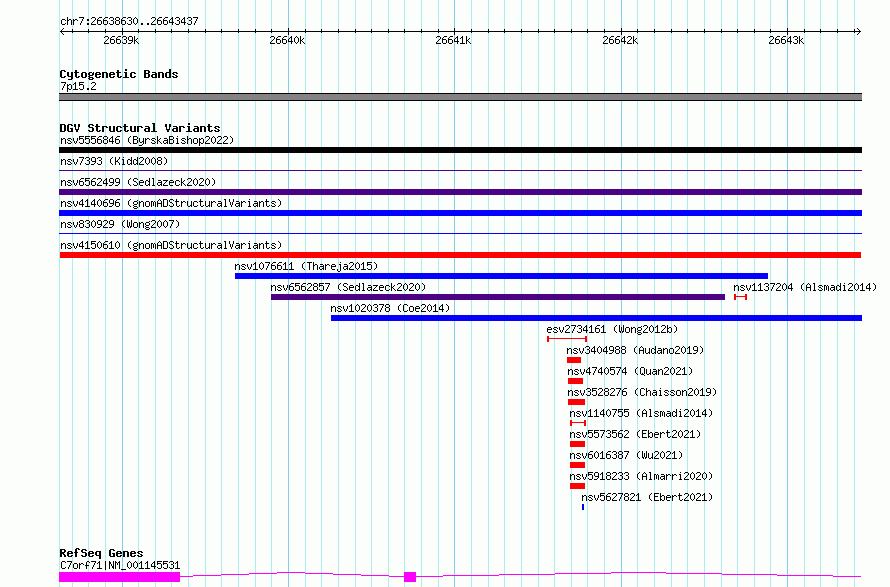Click the red block of nsv3404988
The image size is (890, 587).
point(574,360)
